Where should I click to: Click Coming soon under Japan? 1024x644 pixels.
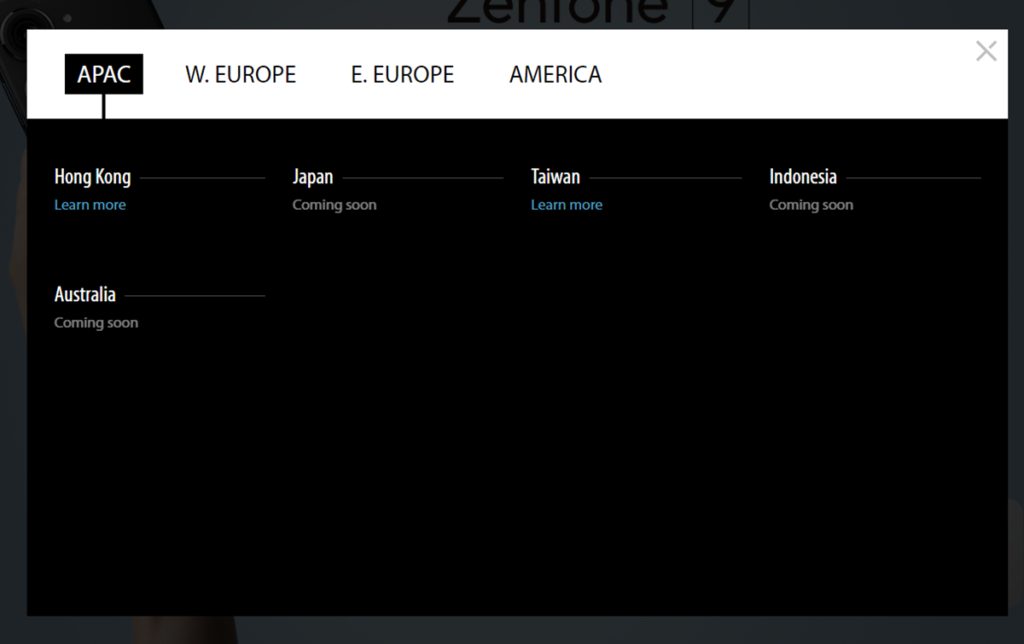(x=334, y=204)
